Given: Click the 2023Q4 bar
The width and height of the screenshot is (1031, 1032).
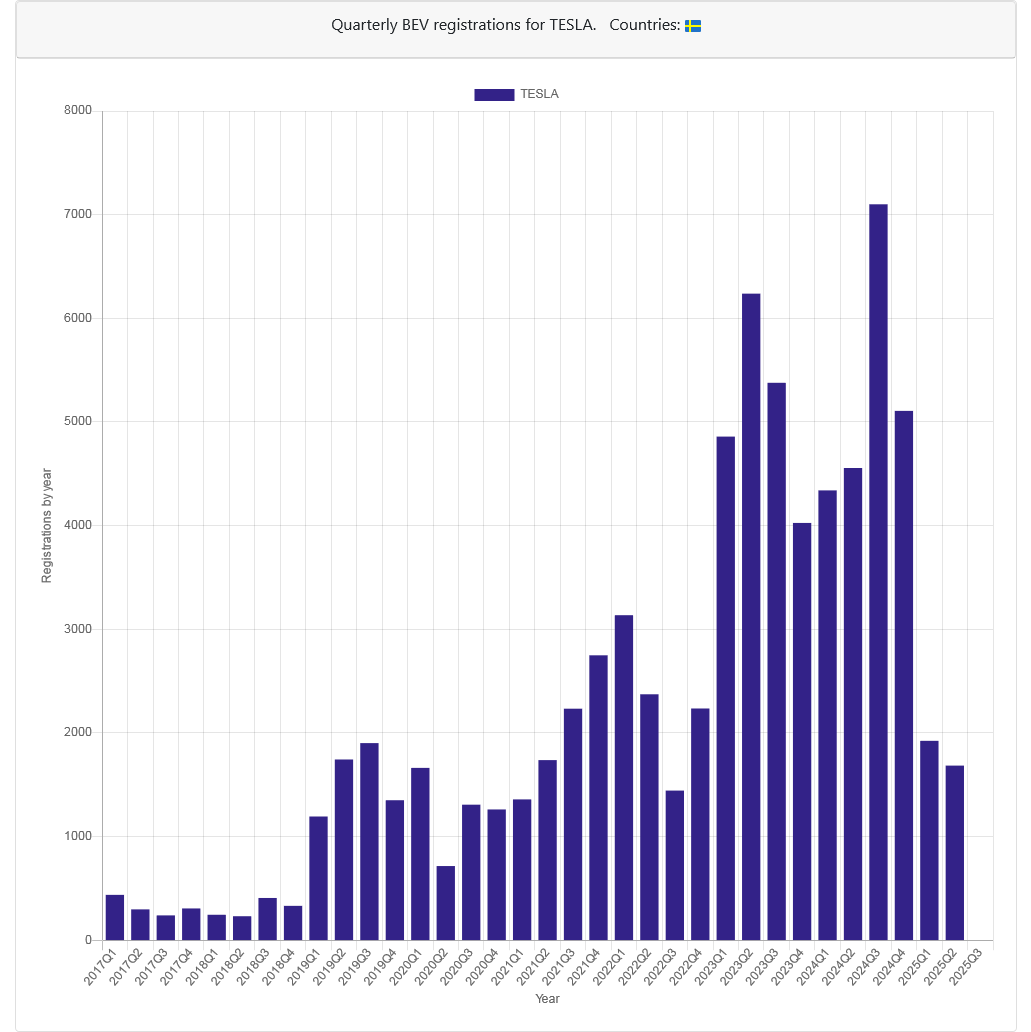Looking at the screenshot, I should point(802,732).
